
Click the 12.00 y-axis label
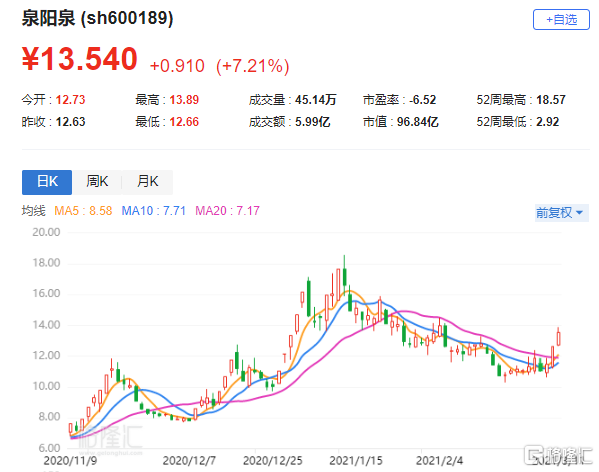click(46, 356)
